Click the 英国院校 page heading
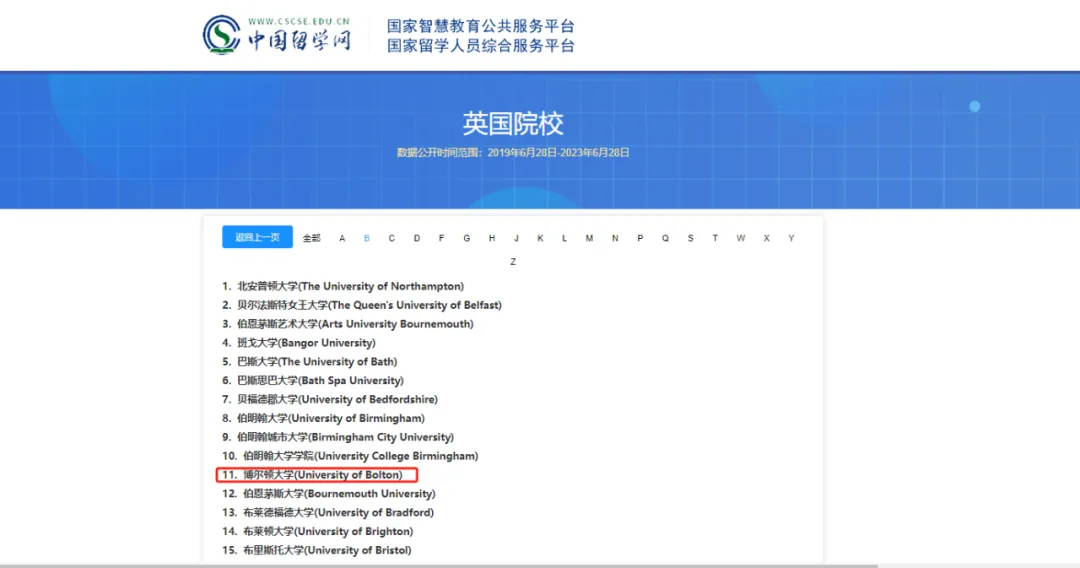The height and width of the screenshot is (568, 1080). pyautogui.click(x=513, y=124)
